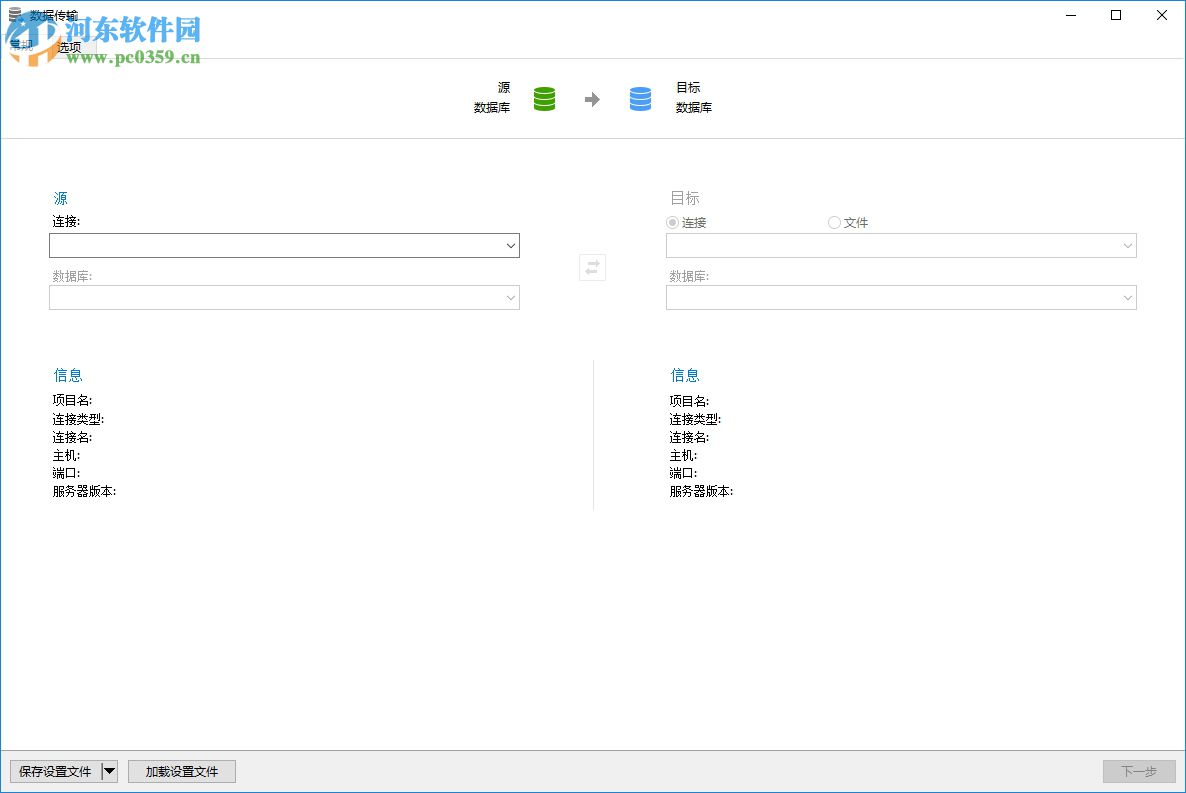1186x793 pixels.
Task: Click the 下一步 button
Action: 1138,771
